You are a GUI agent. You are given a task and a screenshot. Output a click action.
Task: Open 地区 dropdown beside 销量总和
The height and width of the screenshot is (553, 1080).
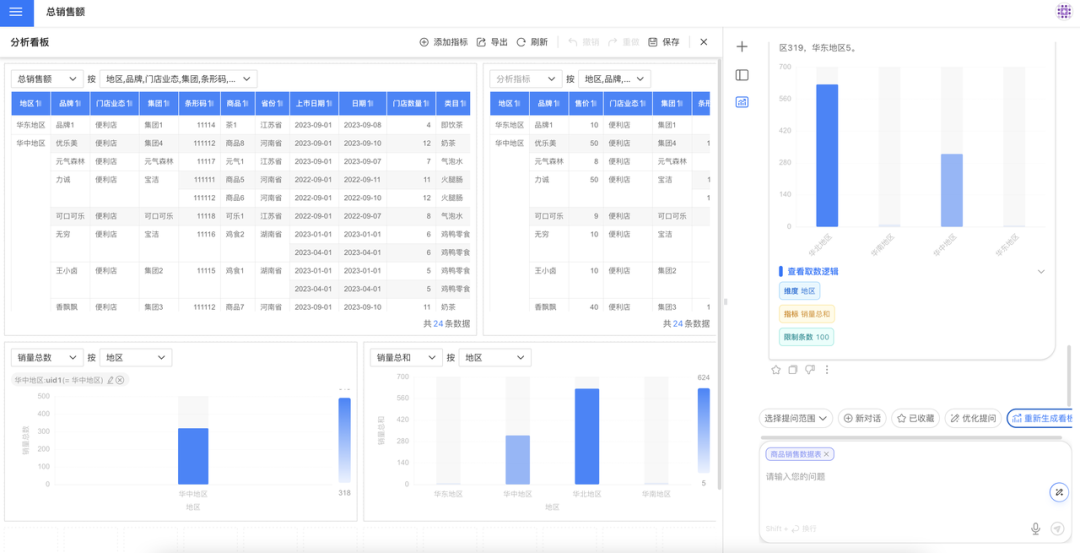tap(495, 358)
